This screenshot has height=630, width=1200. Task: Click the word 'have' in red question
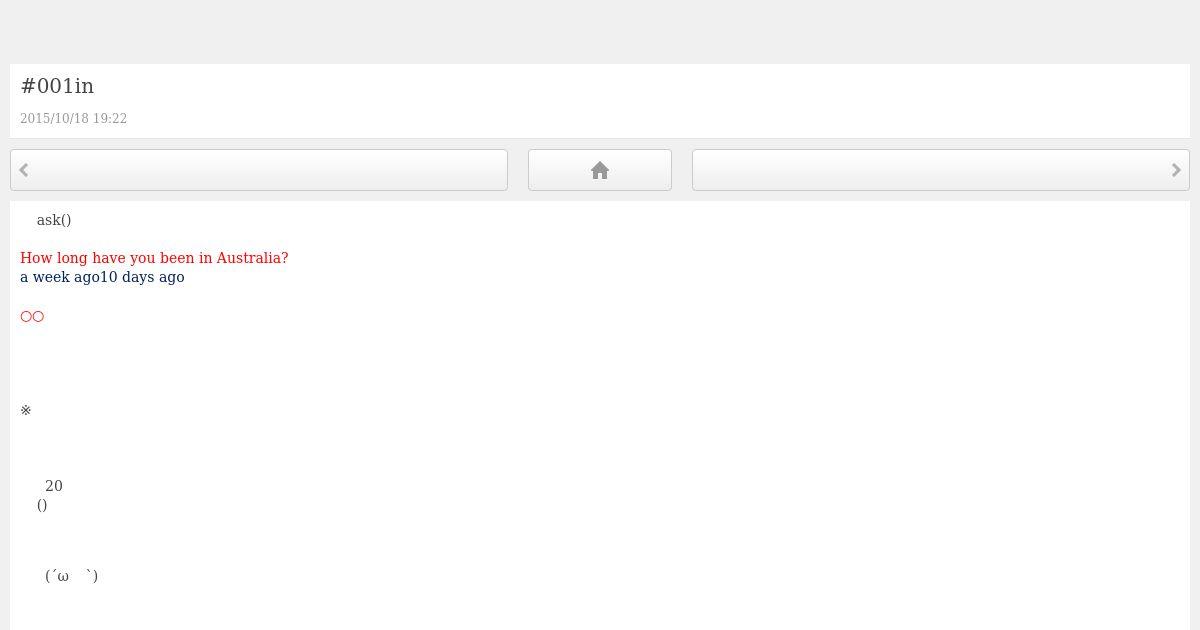[x=109, y=258]
